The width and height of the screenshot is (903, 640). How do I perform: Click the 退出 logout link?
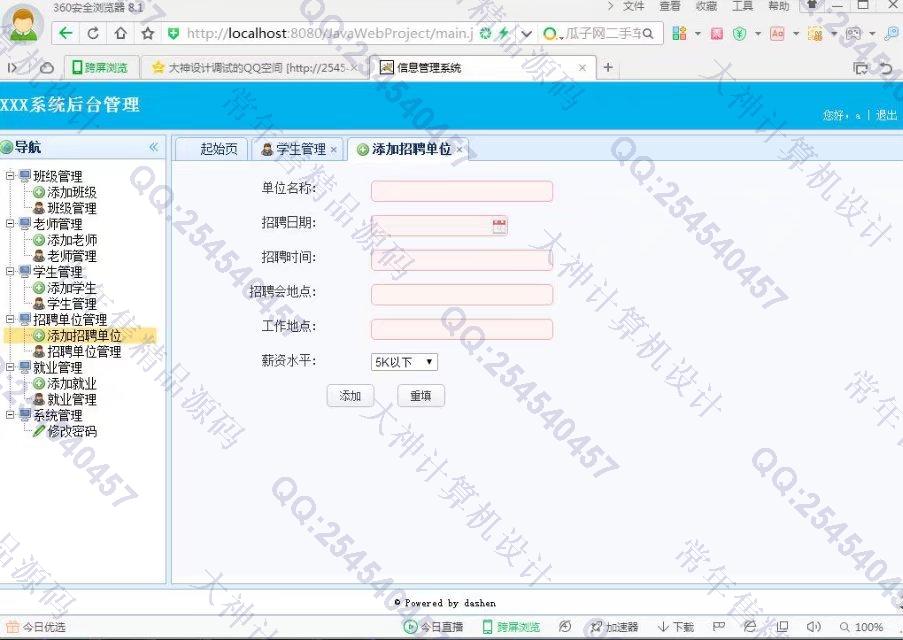pyautogui.click(x=886, y=115)
